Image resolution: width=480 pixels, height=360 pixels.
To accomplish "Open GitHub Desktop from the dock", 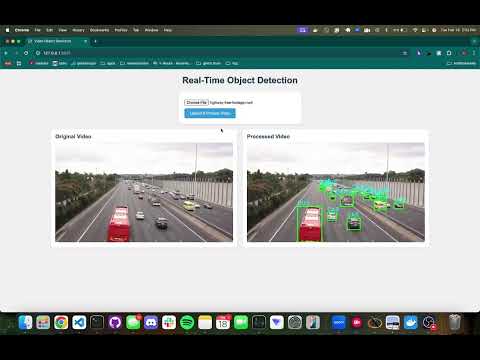I will coord(115,322).
